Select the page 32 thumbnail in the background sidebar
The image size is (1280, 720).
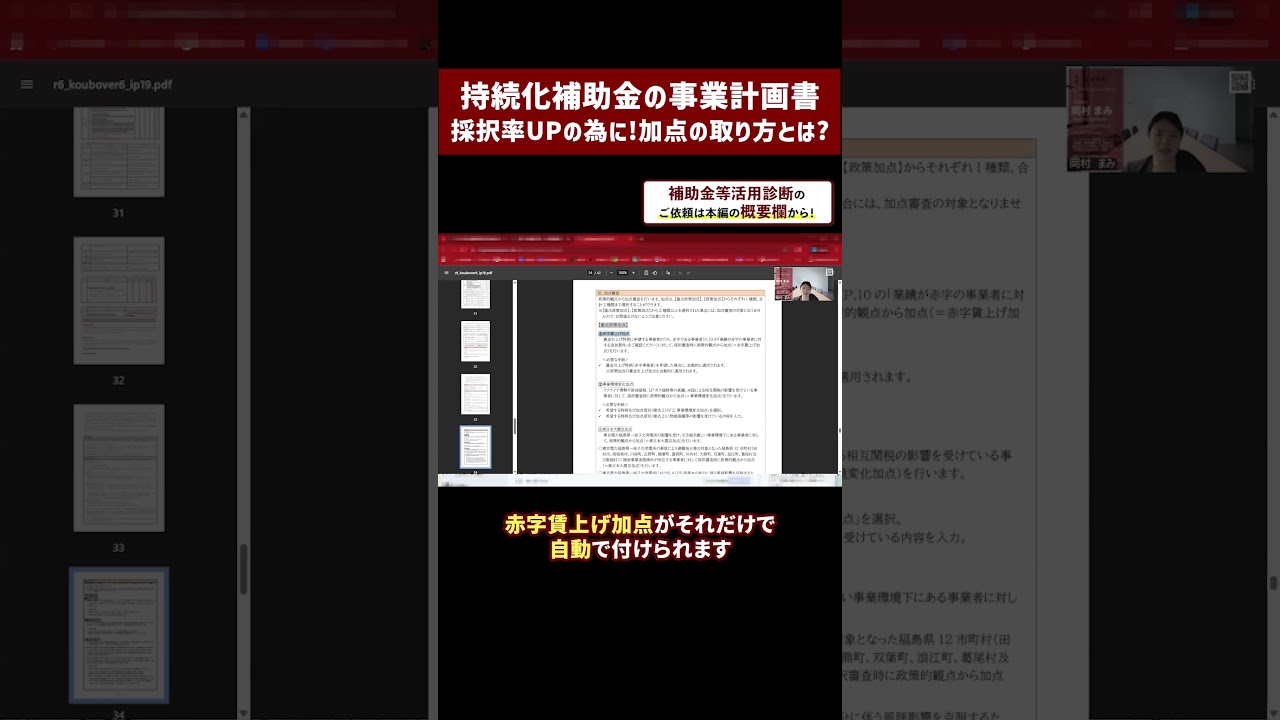pyautogui.click(x=118, y=301)
